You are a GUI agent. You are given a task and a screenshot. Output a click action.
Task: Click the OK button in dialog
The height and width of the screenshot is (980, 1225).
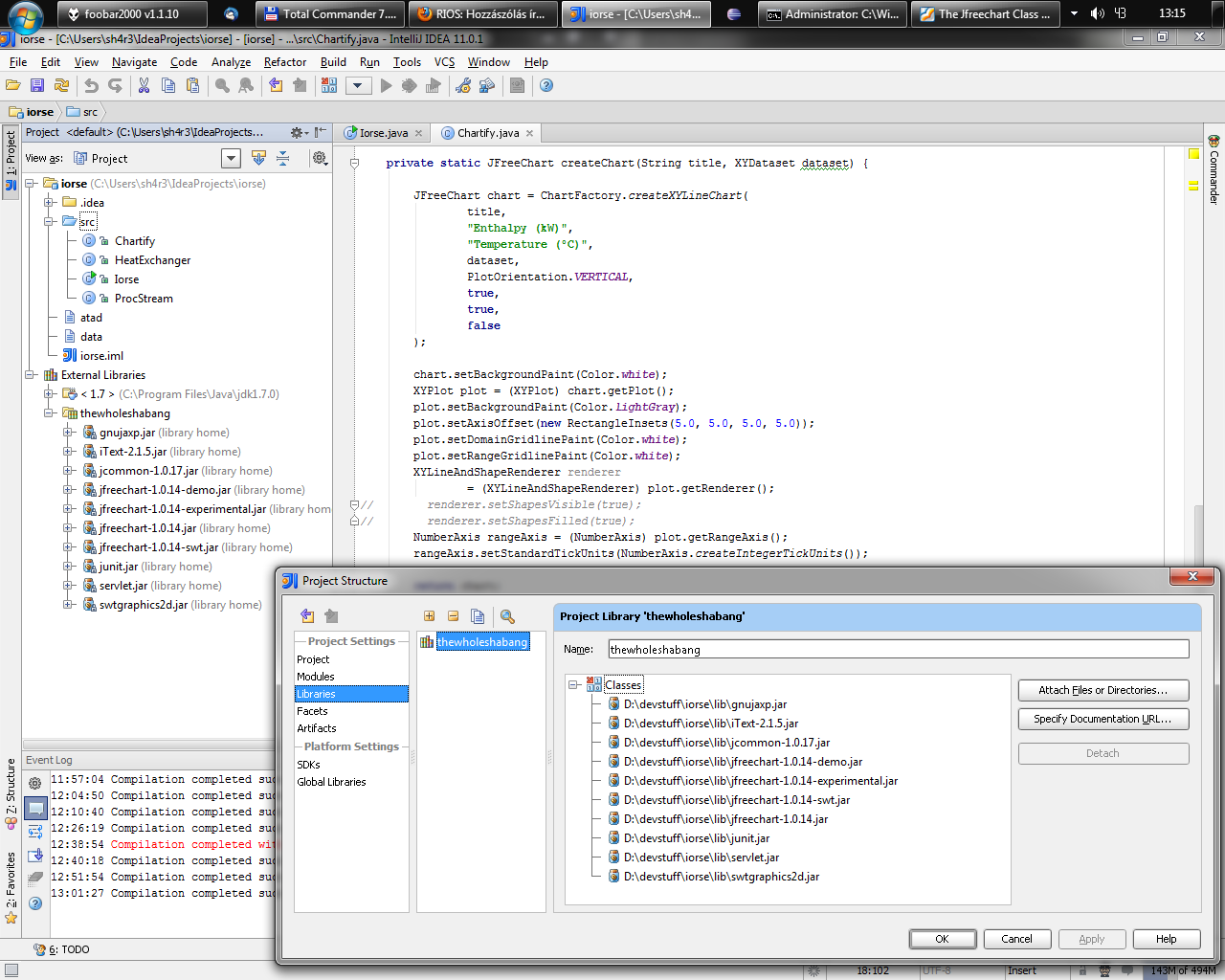coord(943,939)
